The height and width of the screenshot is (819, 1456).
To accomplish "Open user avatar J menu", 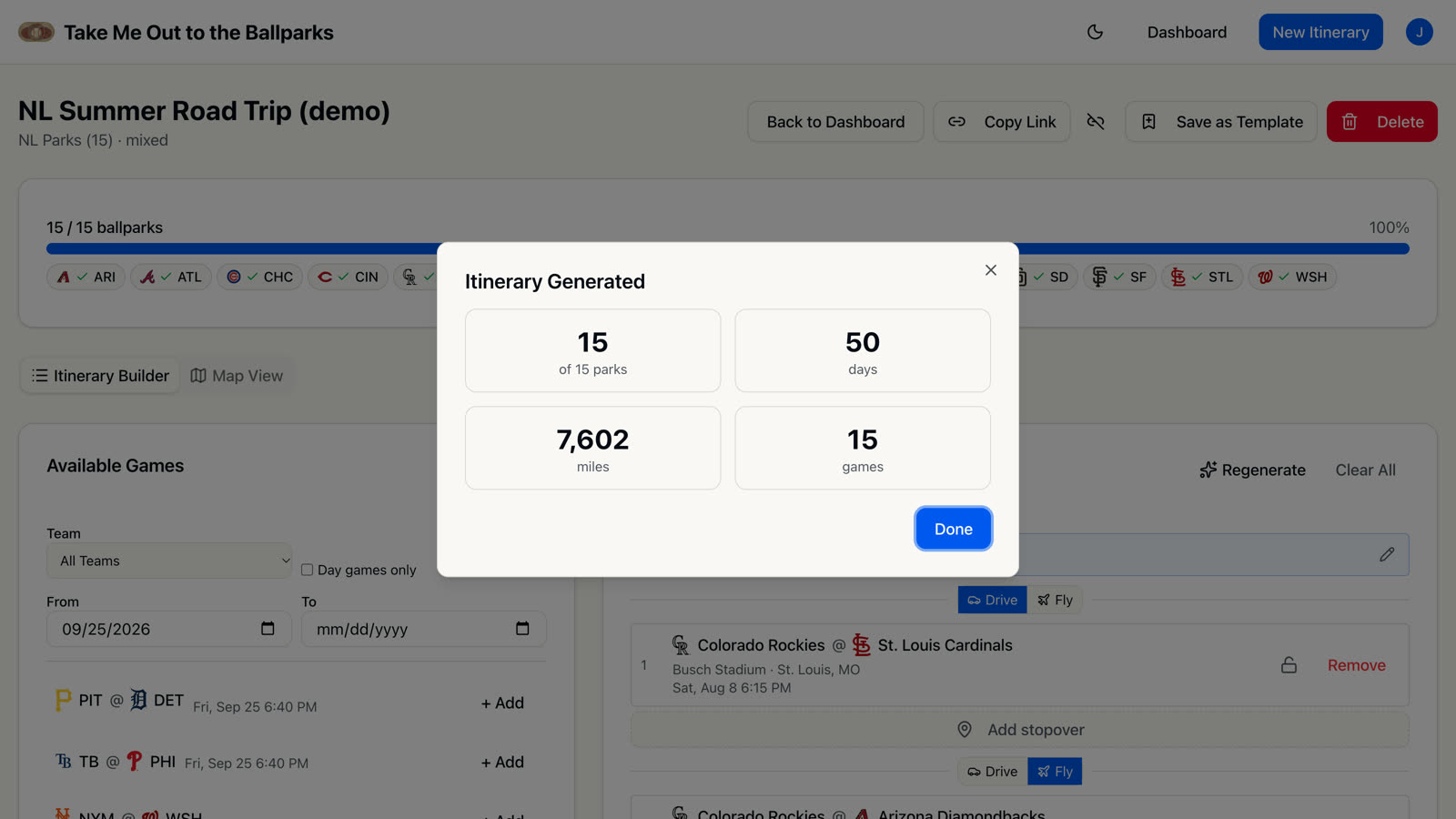I will [x=1419, y=32].
